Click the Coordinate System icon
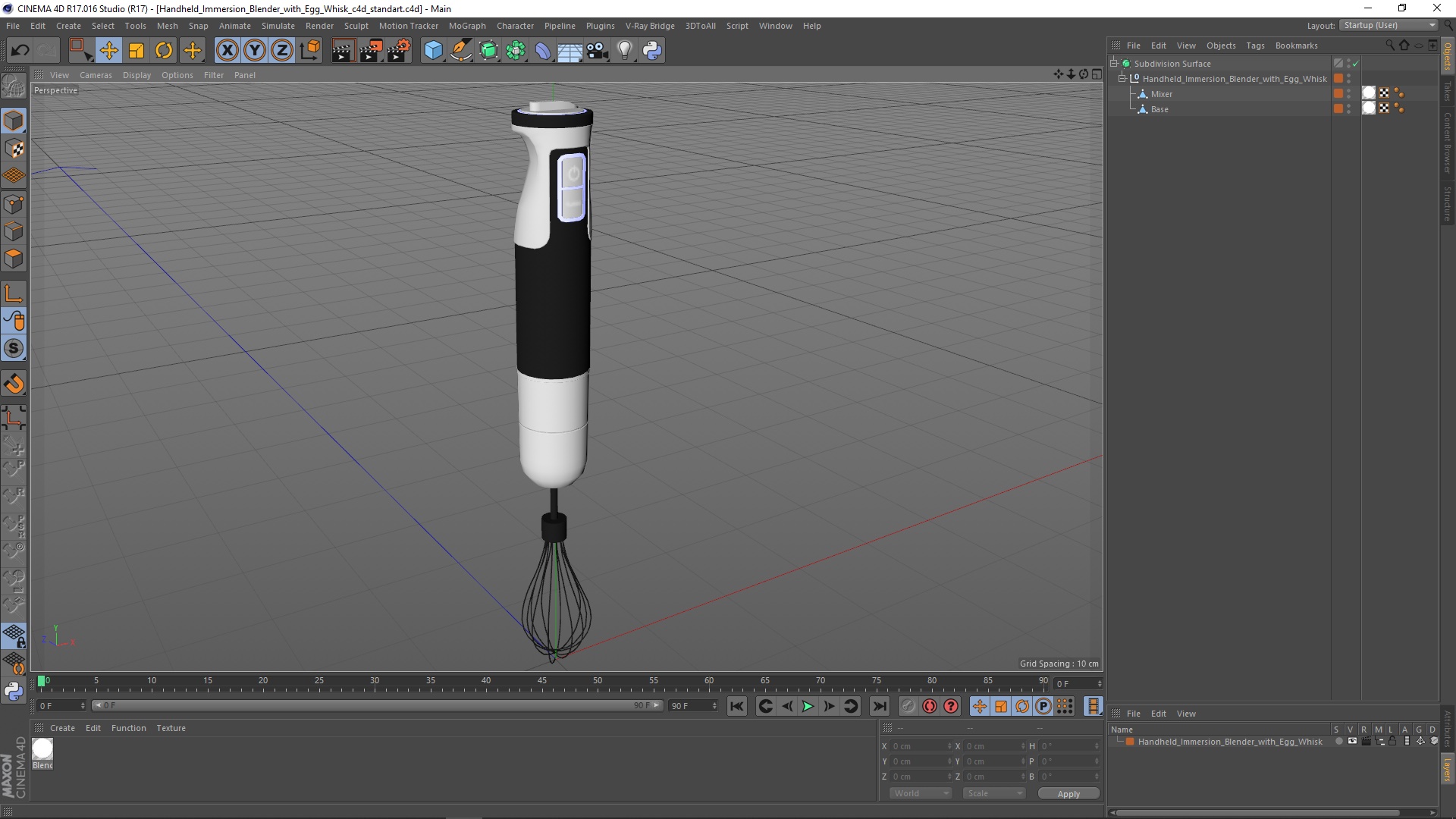 (309, 51)
